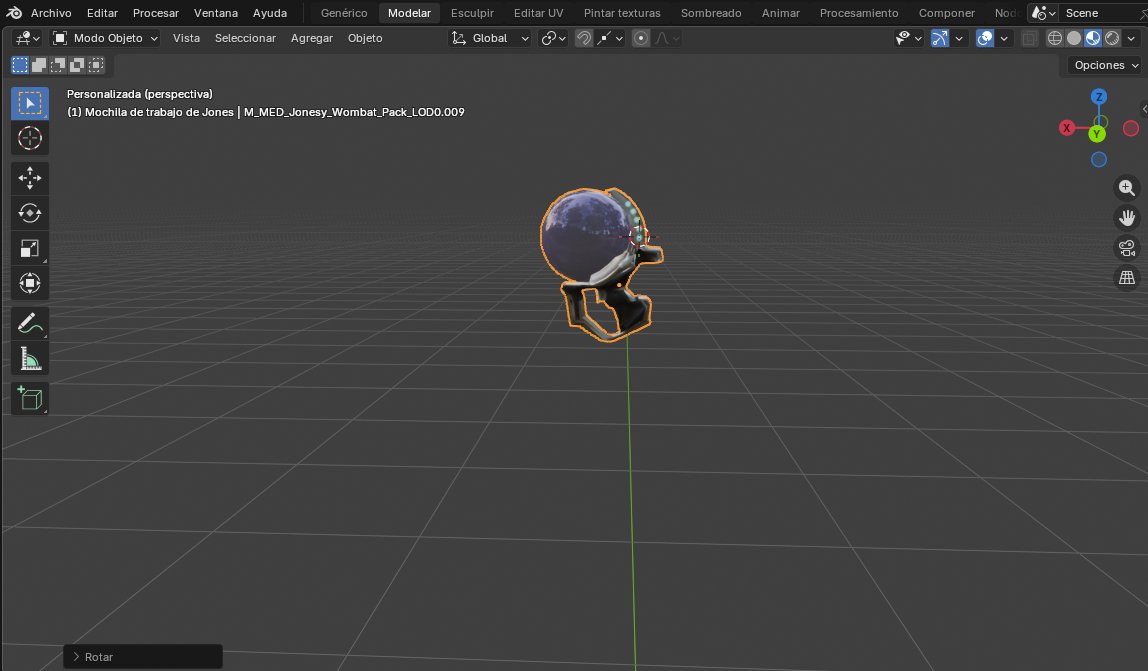Switch perspective/orthographic grid icon
This screenshot has height=671, width=1148.
pos(1127,278)
